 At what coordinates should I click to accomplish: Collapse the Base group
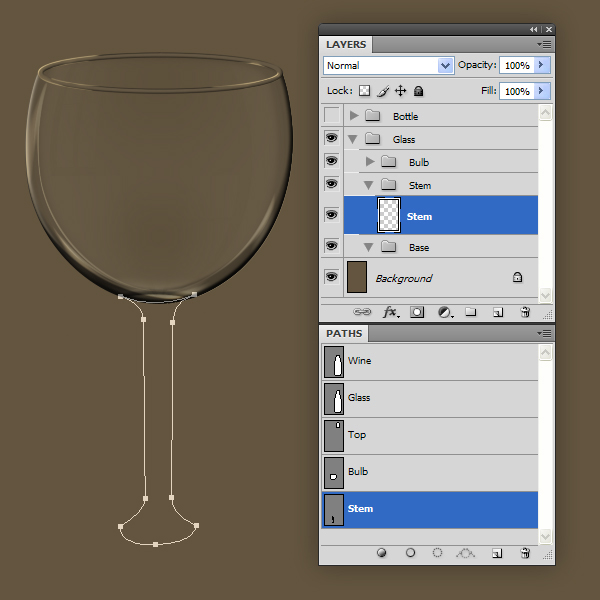(368, 247)
